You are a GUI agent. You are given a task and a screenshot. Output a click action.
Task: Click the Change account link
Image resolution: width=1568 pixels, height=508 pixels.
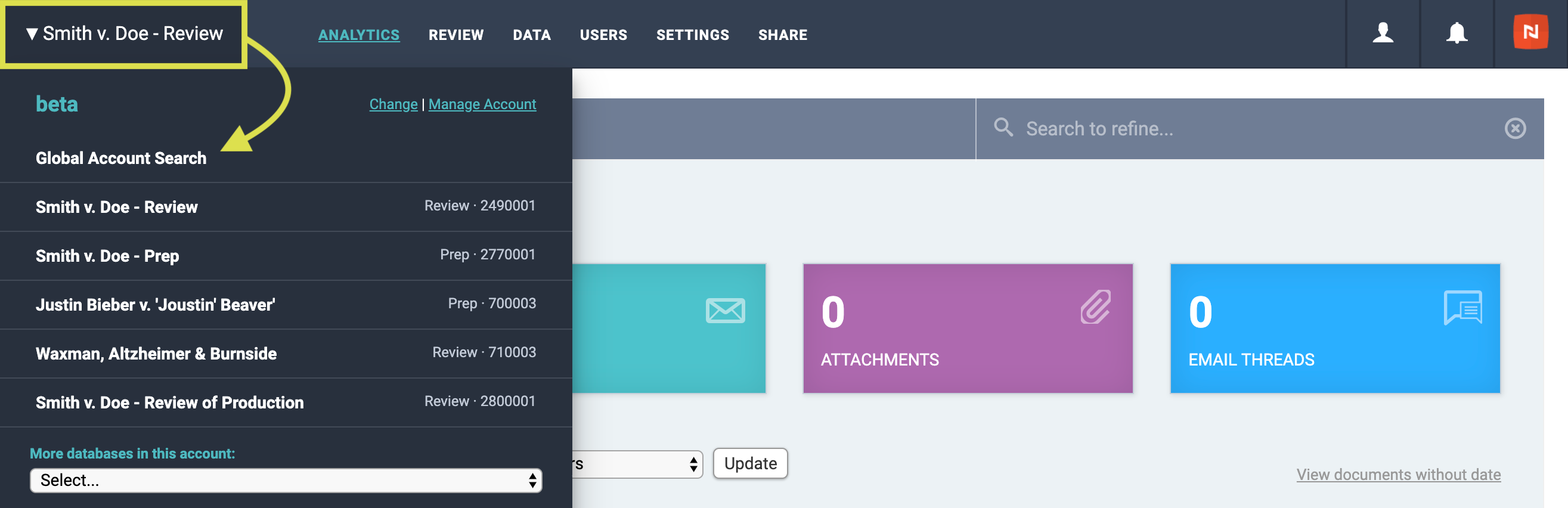(x=393, y=105)
